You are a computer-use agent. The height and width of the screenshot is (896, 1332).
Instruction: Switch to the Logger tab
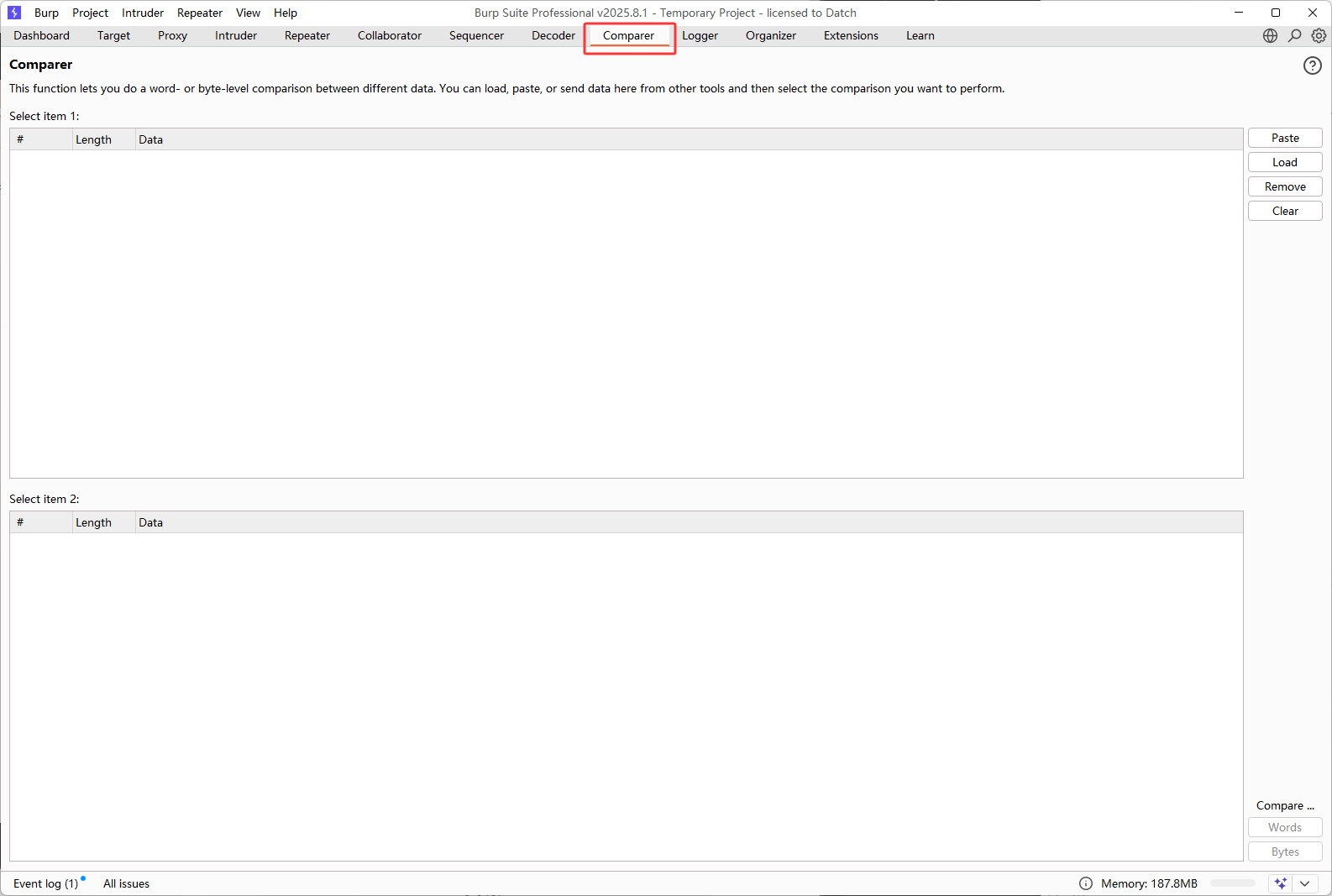click(x=700, y=35)
